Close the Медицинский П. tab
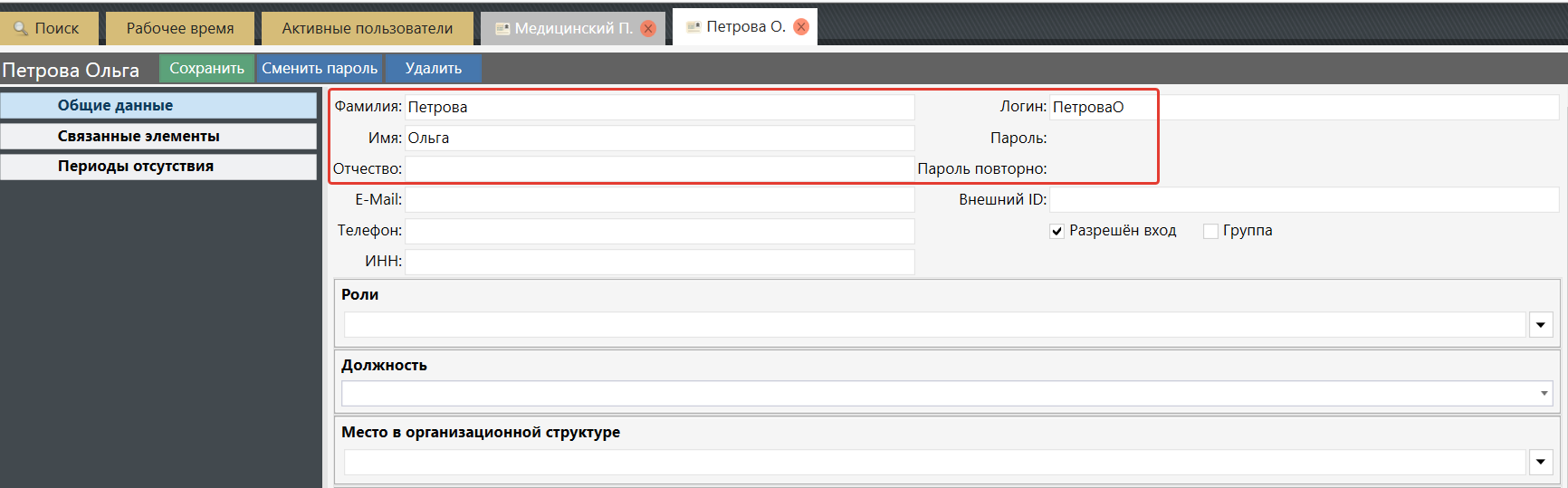This screenshot has width=1568, height=488. coord(648,29)
